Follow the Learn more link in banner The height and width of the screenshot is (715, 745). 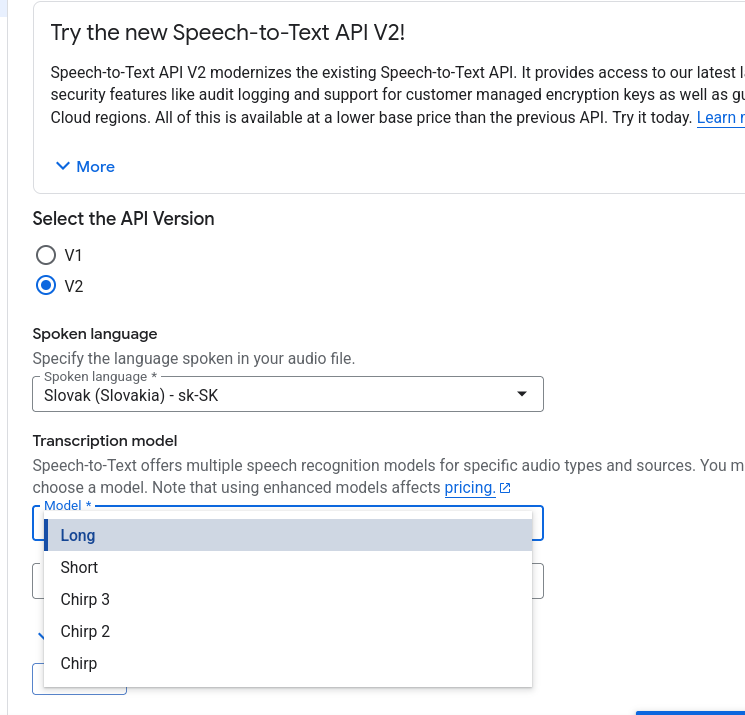[720, 118]
